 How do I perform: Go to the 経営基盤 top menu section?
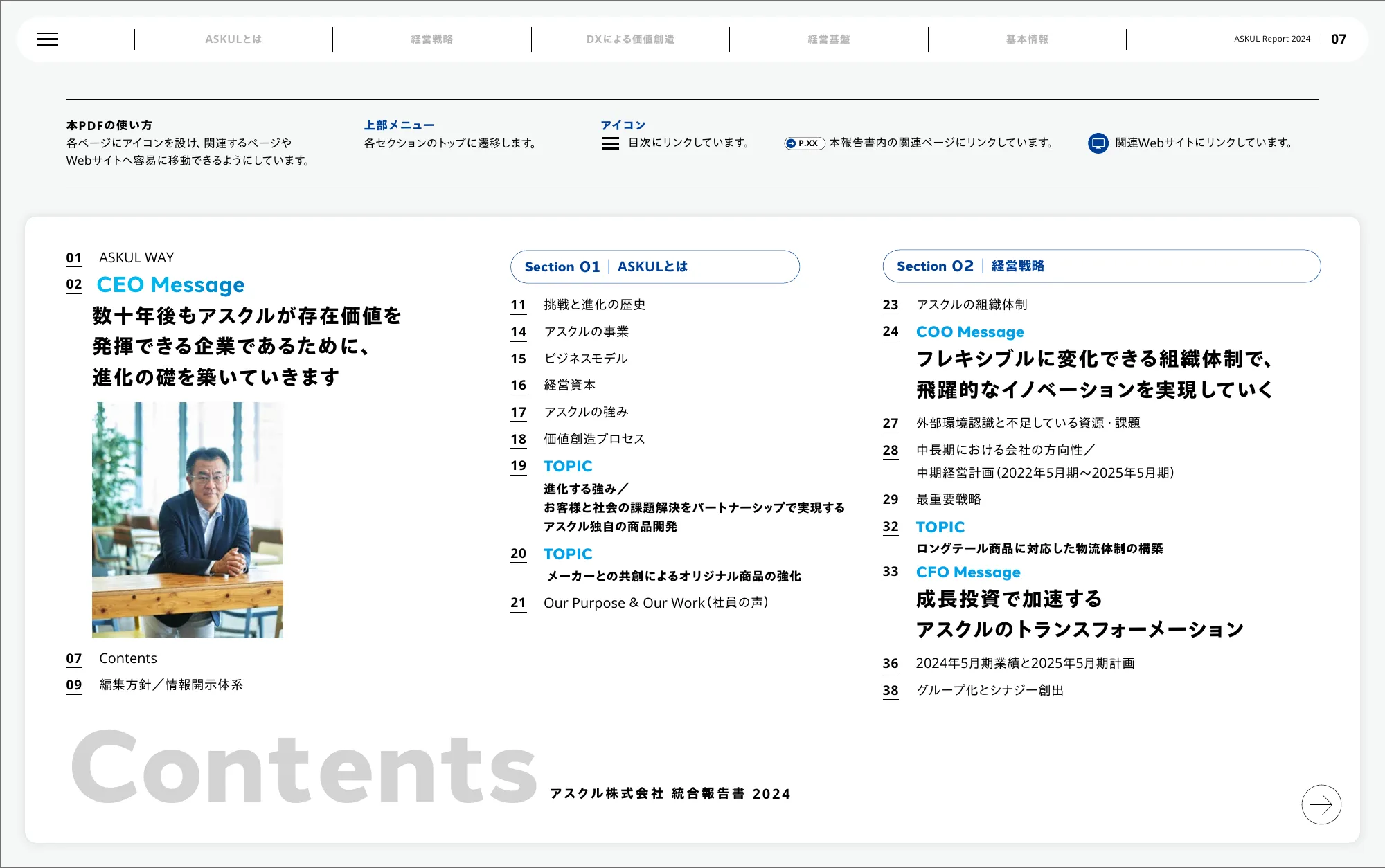pyautogui.click(x=828, y=39)
